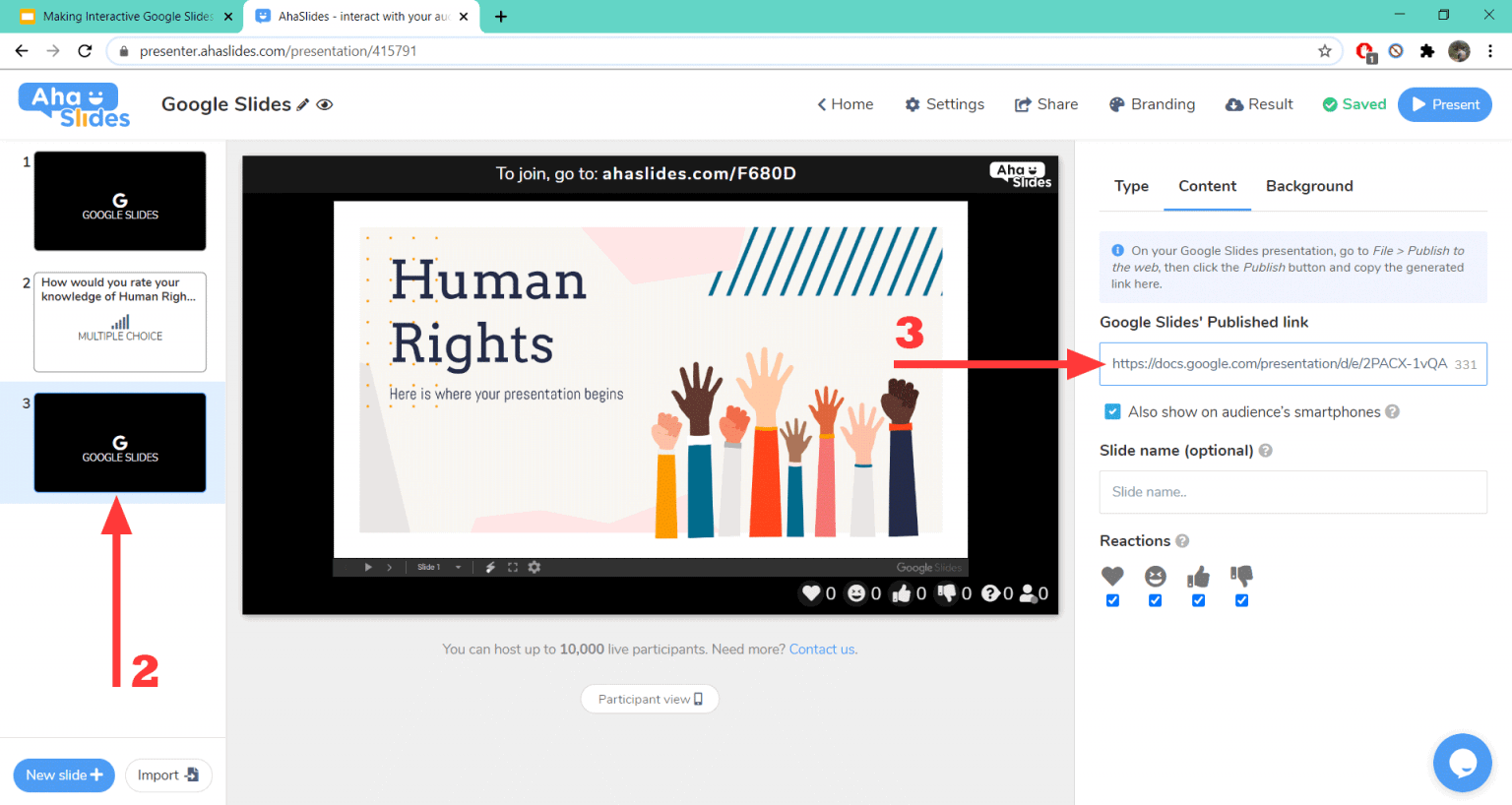This screenshot has width=1512, height=805.
Task: Click the AhaSlides logo
Action: [73, 104]
